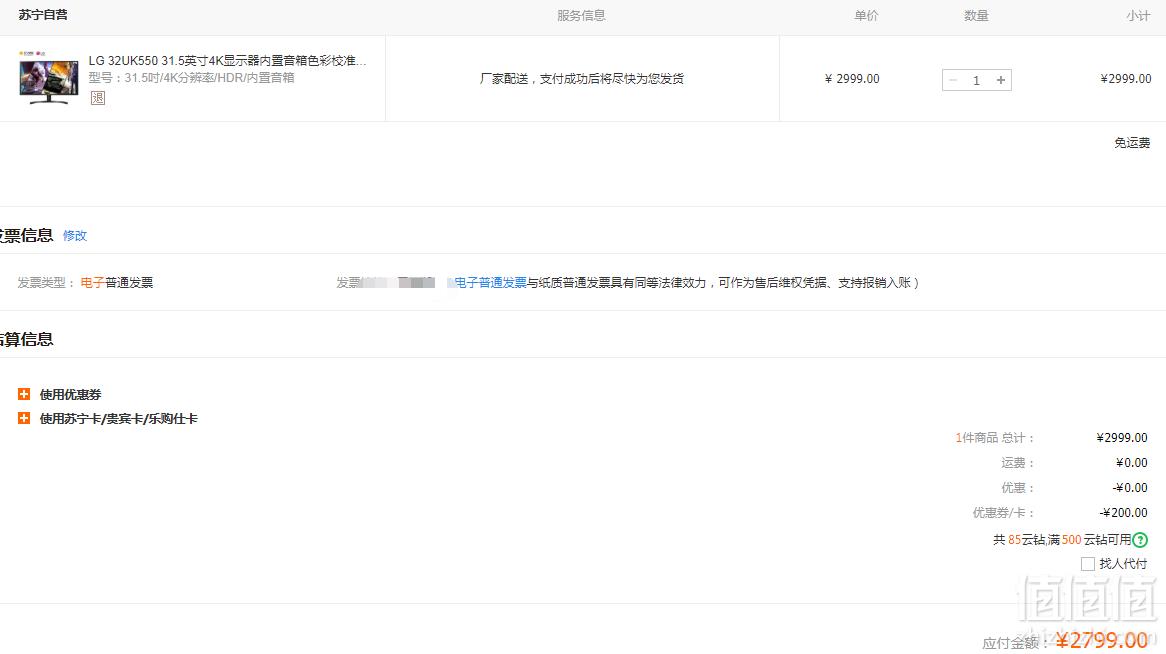Tick the 找人代付 checkbox

(1088, 564)
